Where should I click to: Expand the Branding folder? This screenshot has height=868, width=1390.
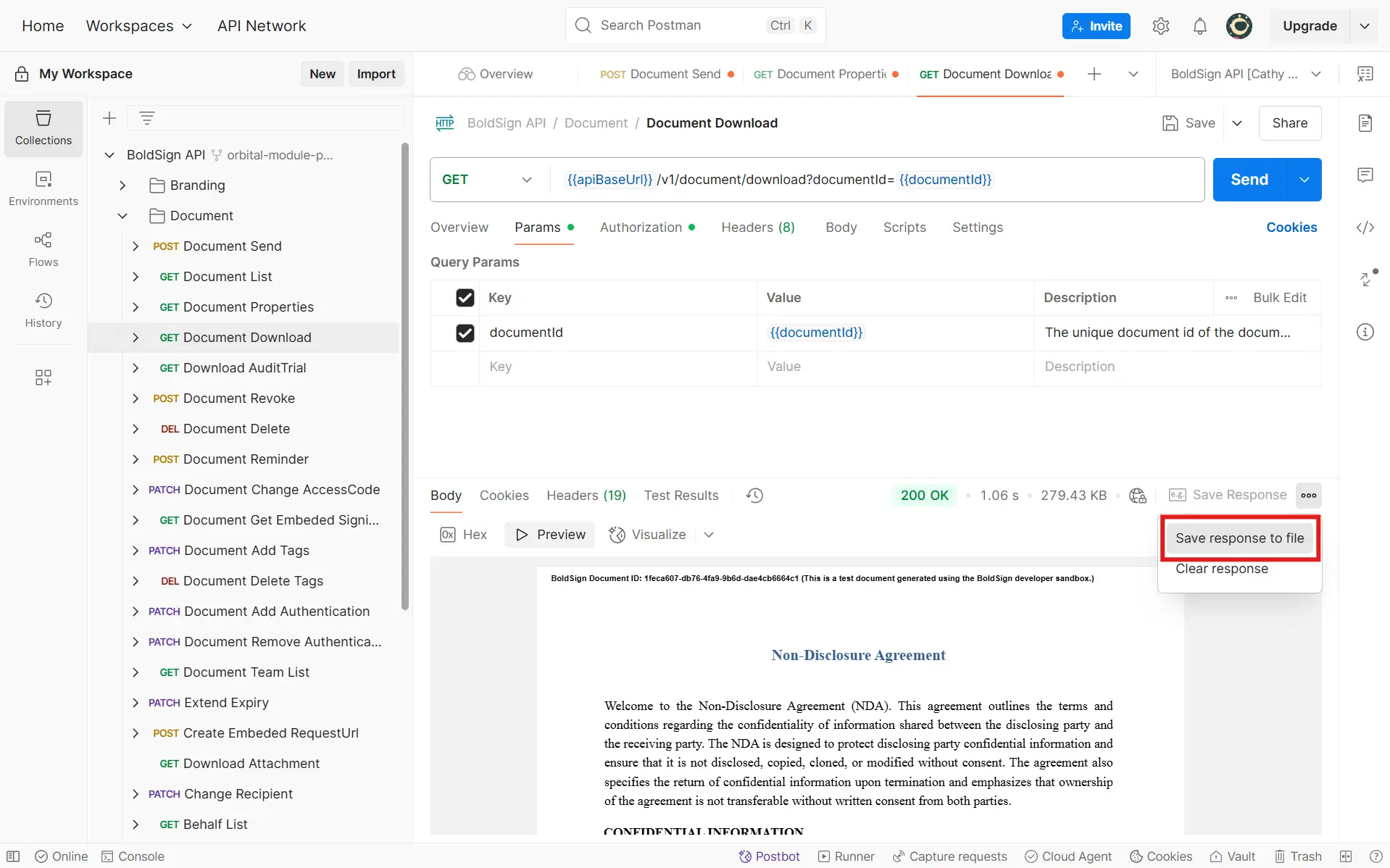pos(122,185)
